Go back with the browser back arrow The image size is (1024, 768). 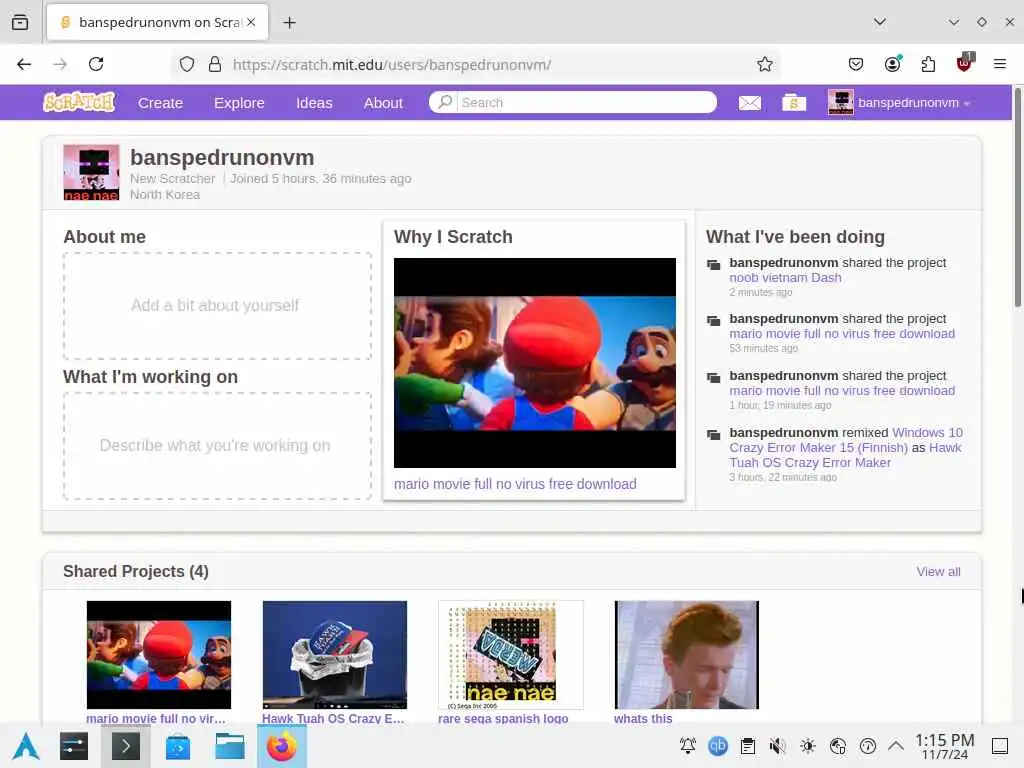[24, 64]
